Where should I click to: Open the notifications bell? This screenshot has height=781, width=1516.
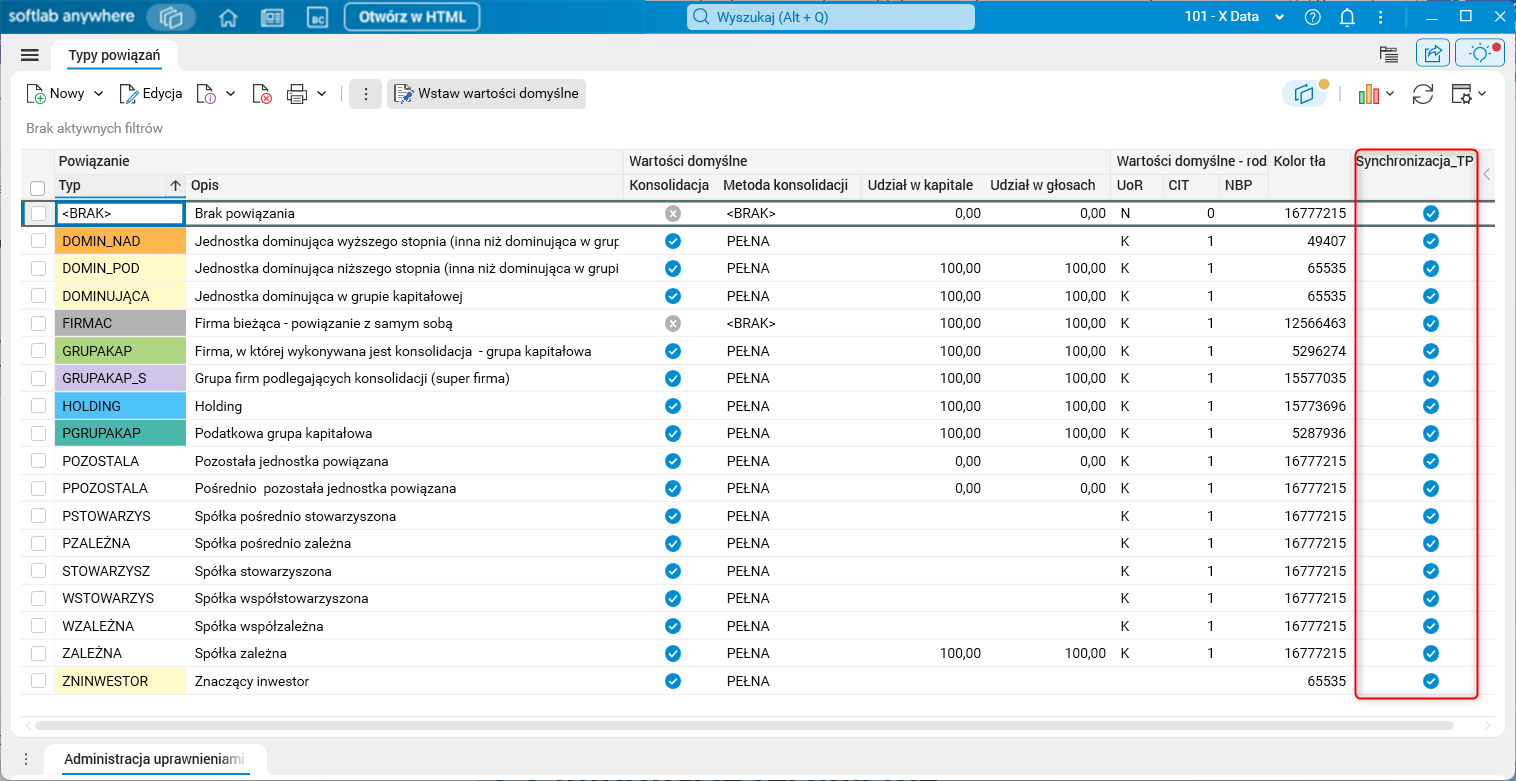tap(1347, 17)
